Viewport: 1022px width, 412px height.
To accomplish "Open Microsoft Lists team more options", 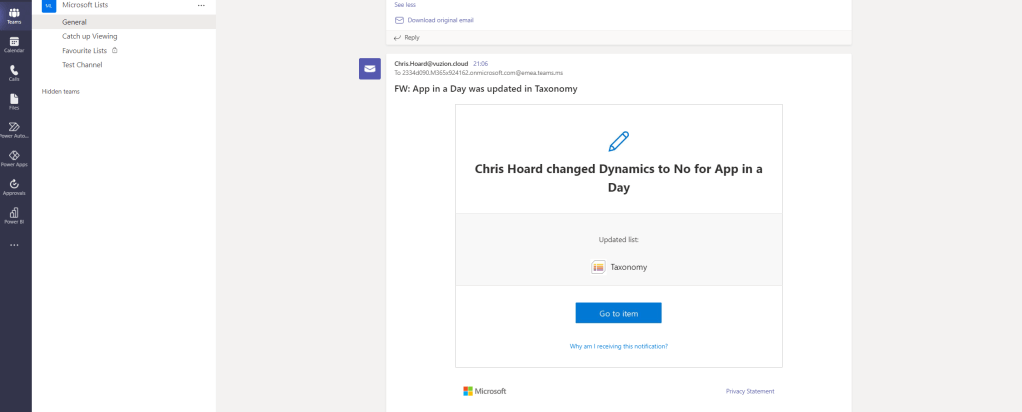I will (201, 5).
